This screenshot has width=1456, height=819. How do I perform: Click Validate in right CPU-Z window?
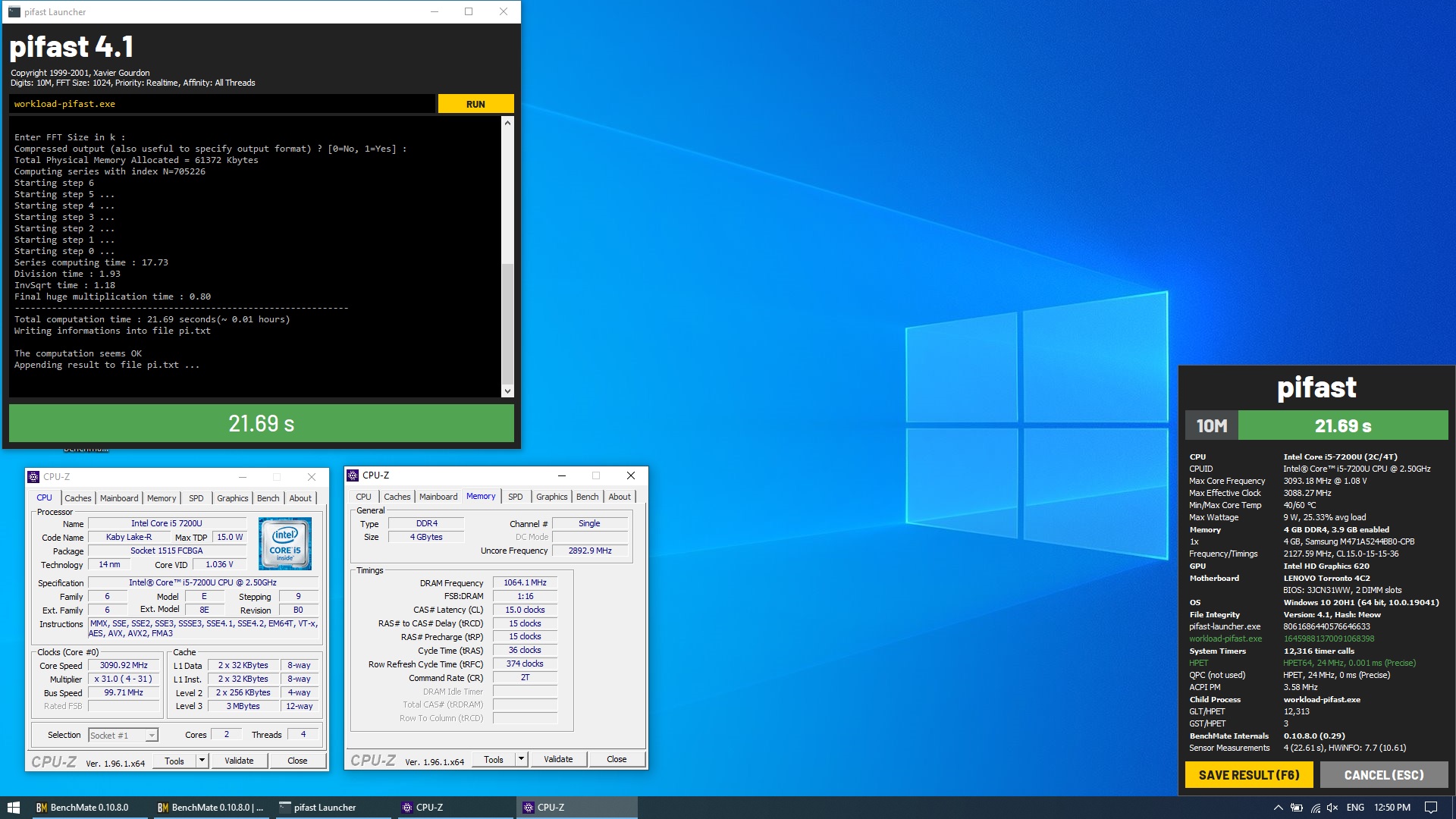(x=558, y=759)
